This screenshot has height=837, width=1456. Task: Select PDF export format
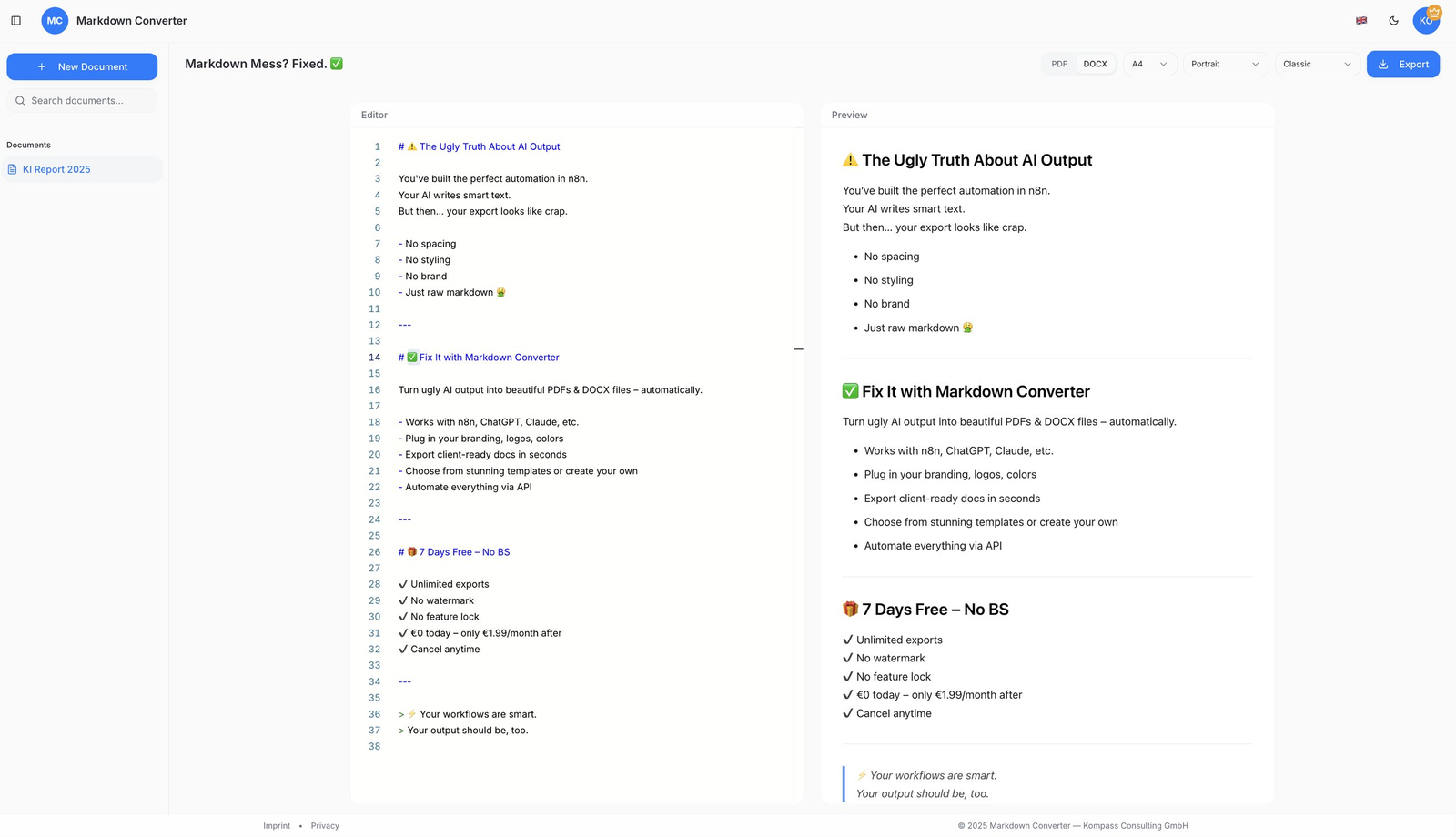pyautogui.click(x=1059, y=65)
